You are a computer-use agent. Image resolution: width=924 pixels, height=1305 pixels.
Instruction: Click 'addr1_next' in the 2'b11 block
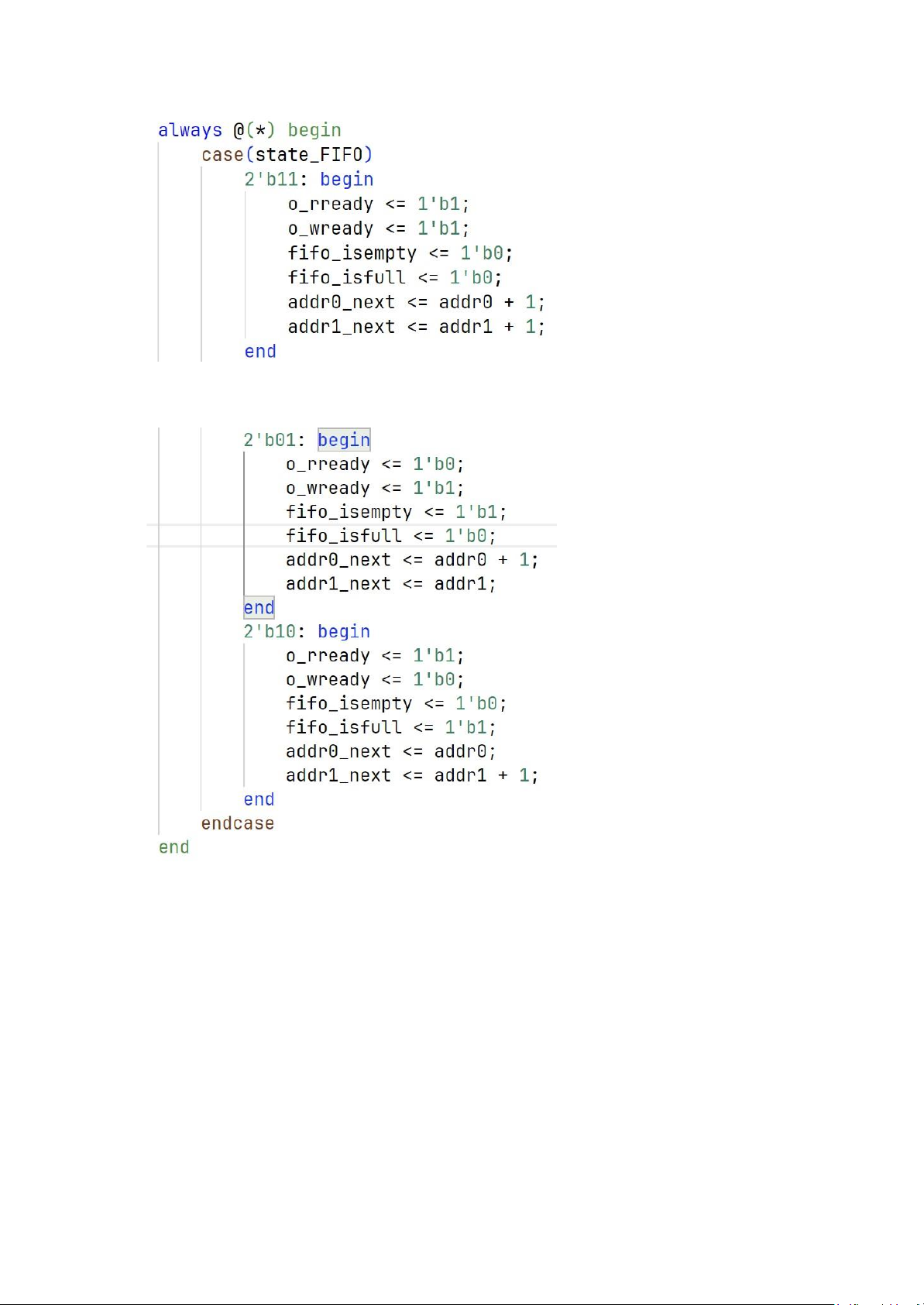point(341,327)
